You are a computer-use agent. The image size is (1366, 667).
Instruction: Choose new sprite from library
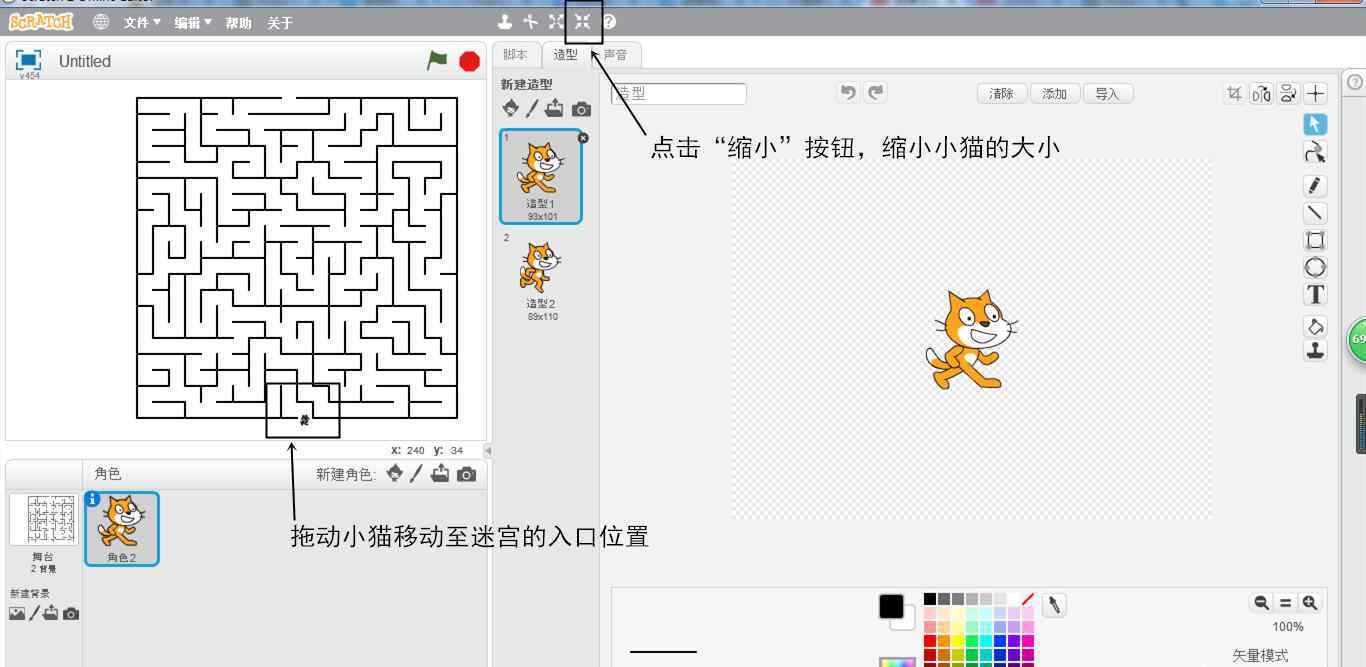click(396, 473)
